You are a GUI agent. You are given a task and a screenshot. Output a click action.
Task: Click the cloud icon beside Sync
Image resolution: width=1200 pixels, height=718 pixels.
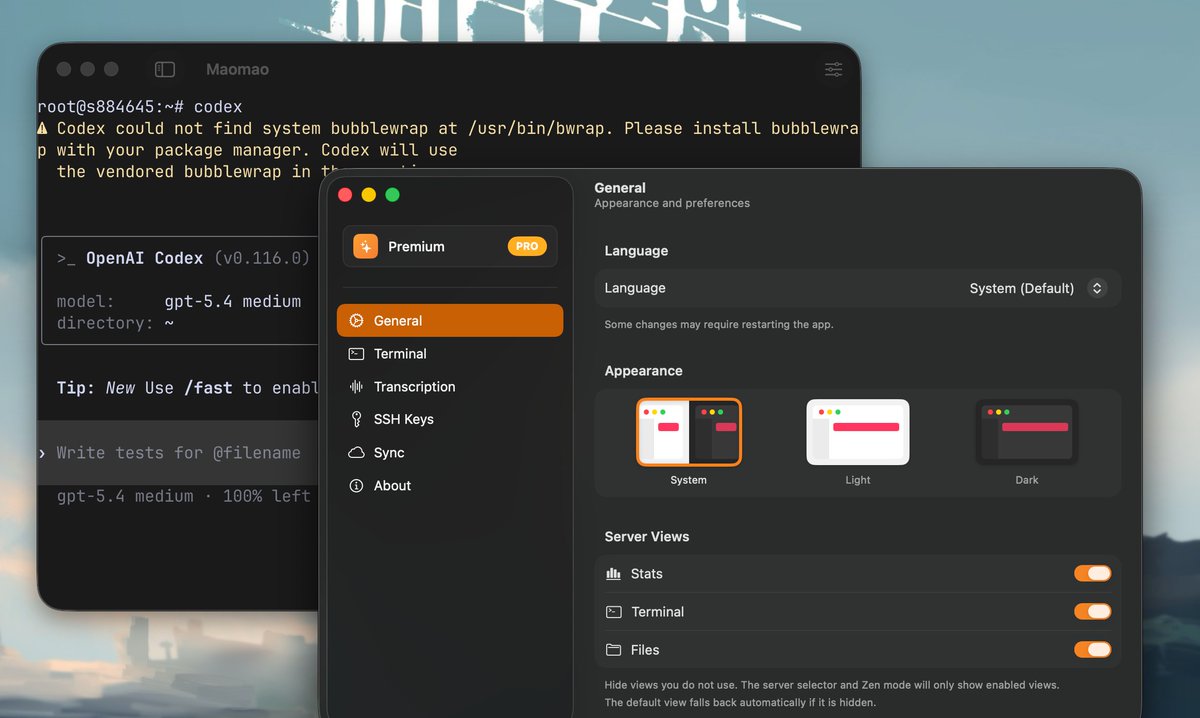click(x=356, y=452)
